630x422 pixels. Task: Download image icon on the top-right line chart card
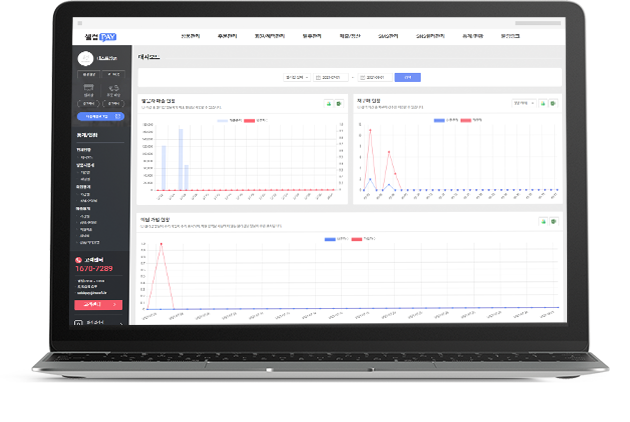[543, 103]
